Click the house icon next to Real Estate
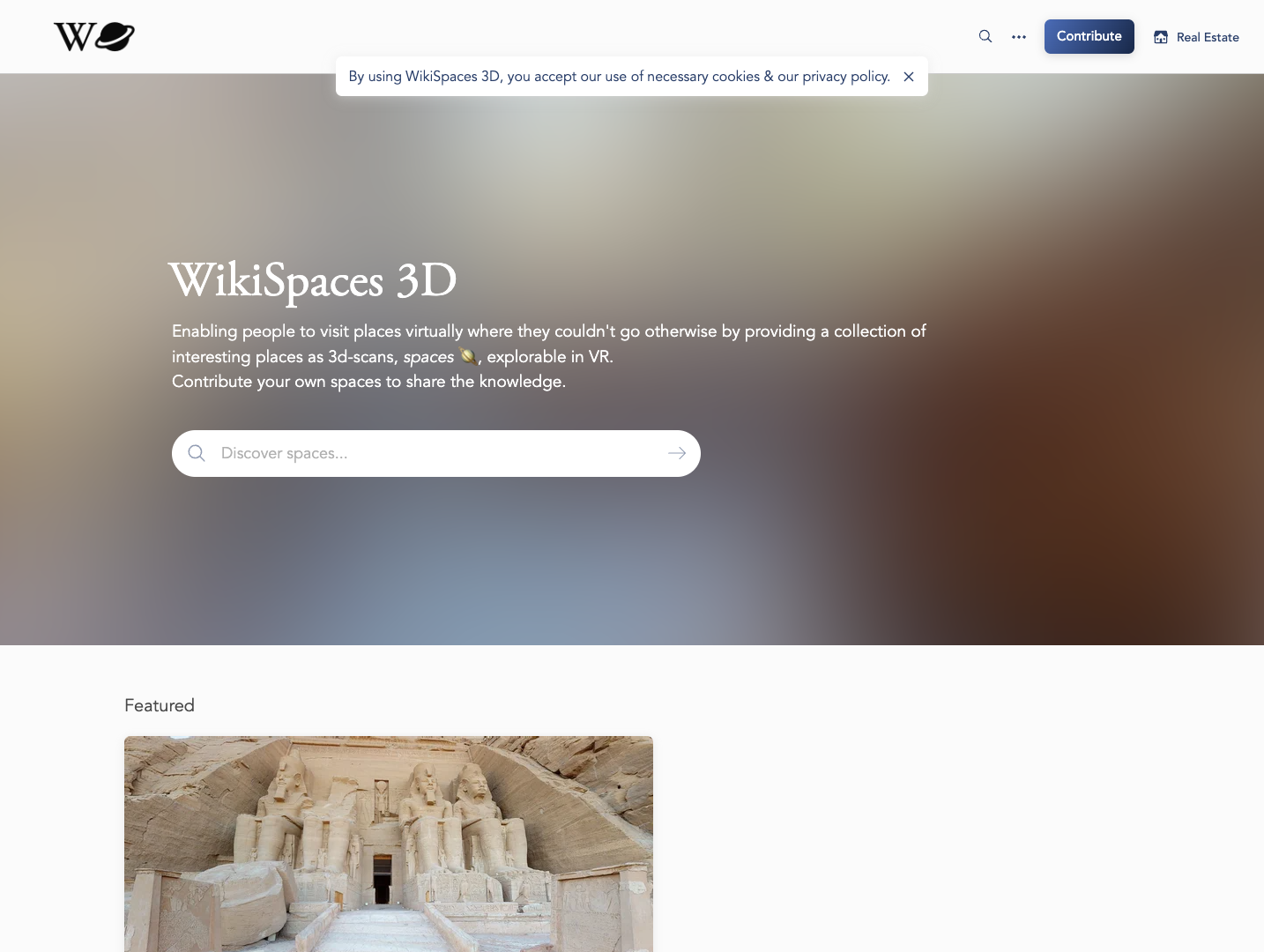 pyautogui.click(x=1159, y=37)
